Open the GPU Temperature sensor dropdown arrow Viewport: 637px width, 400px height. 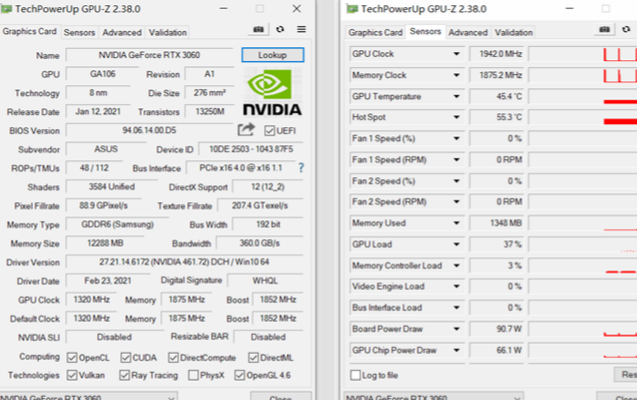tap(457, 96)
